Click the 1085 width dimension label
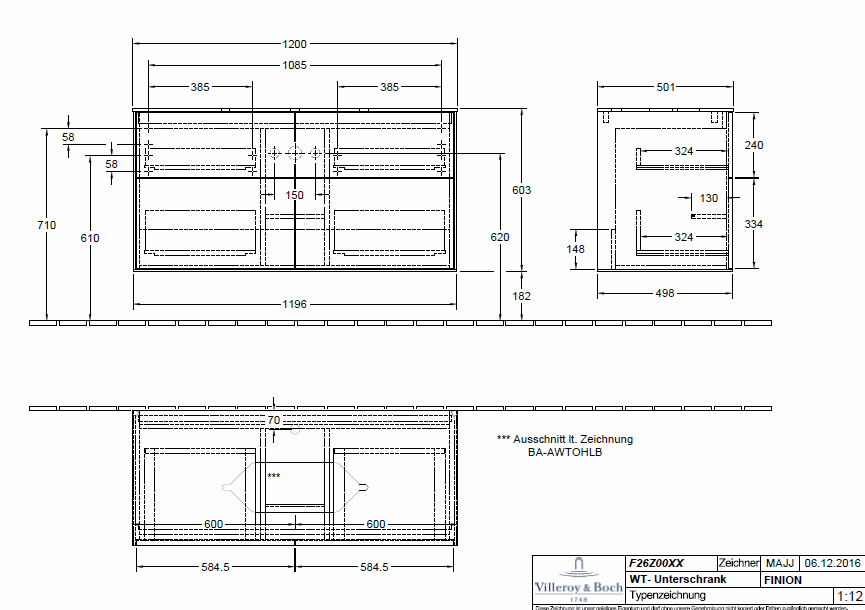This screenshot has width=865, height=610. tap(295, 65)
